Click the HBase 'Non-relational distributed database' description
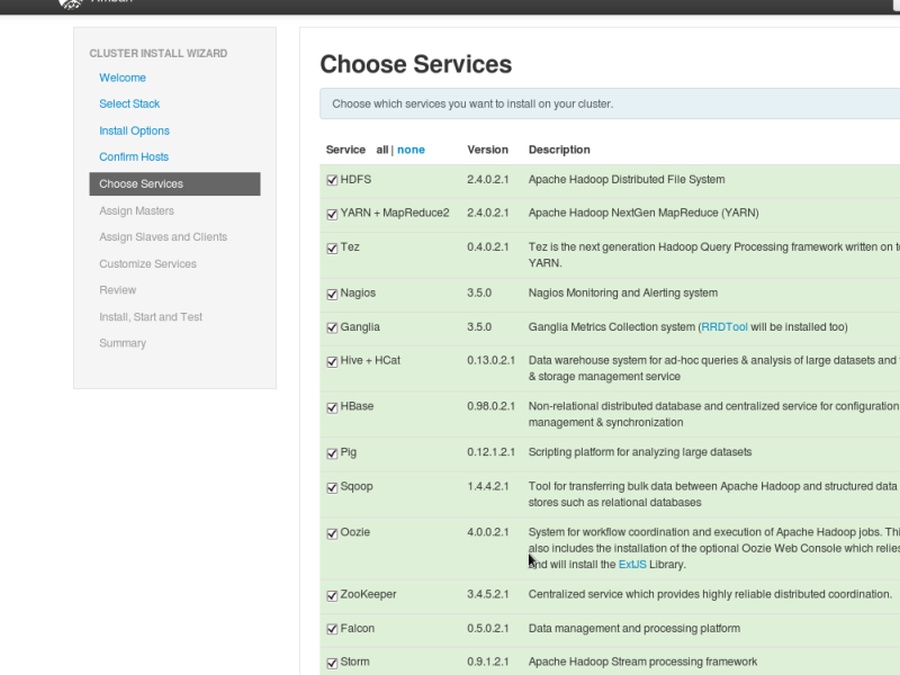Viewport: 900px width, 675px height. (714, 414)
